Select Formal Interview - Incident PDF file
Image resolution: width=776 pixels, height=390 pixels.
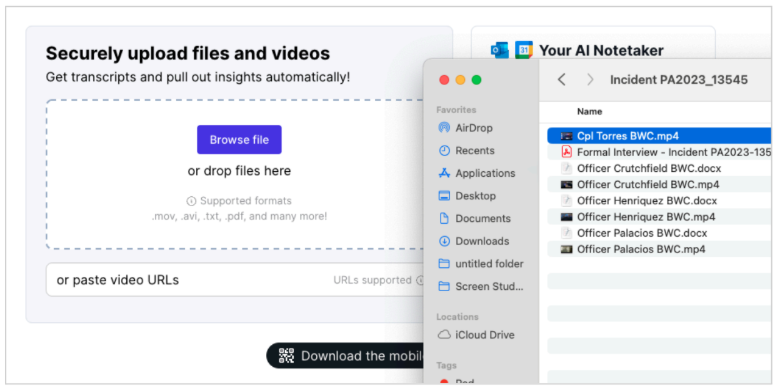pyautogui.click(x=659, y=152)
